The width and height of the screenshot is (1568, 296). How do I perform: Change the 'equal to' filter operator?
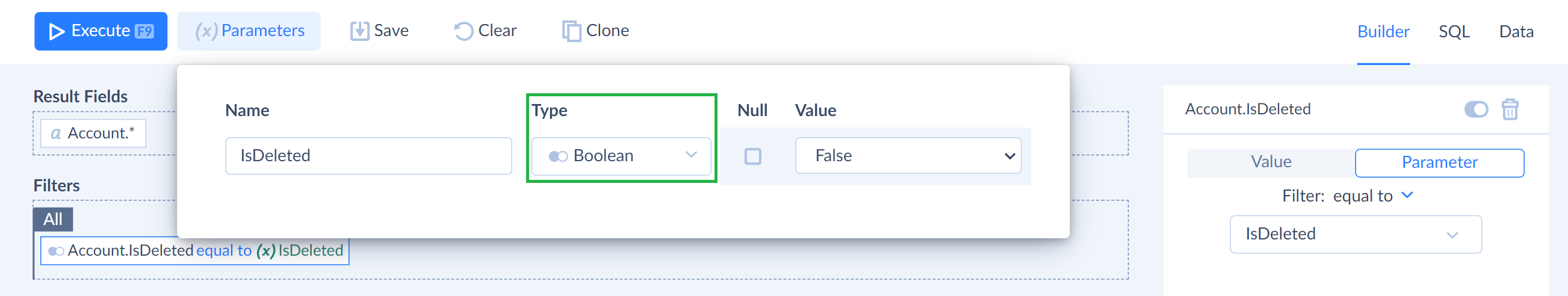tap(1372, 196)
